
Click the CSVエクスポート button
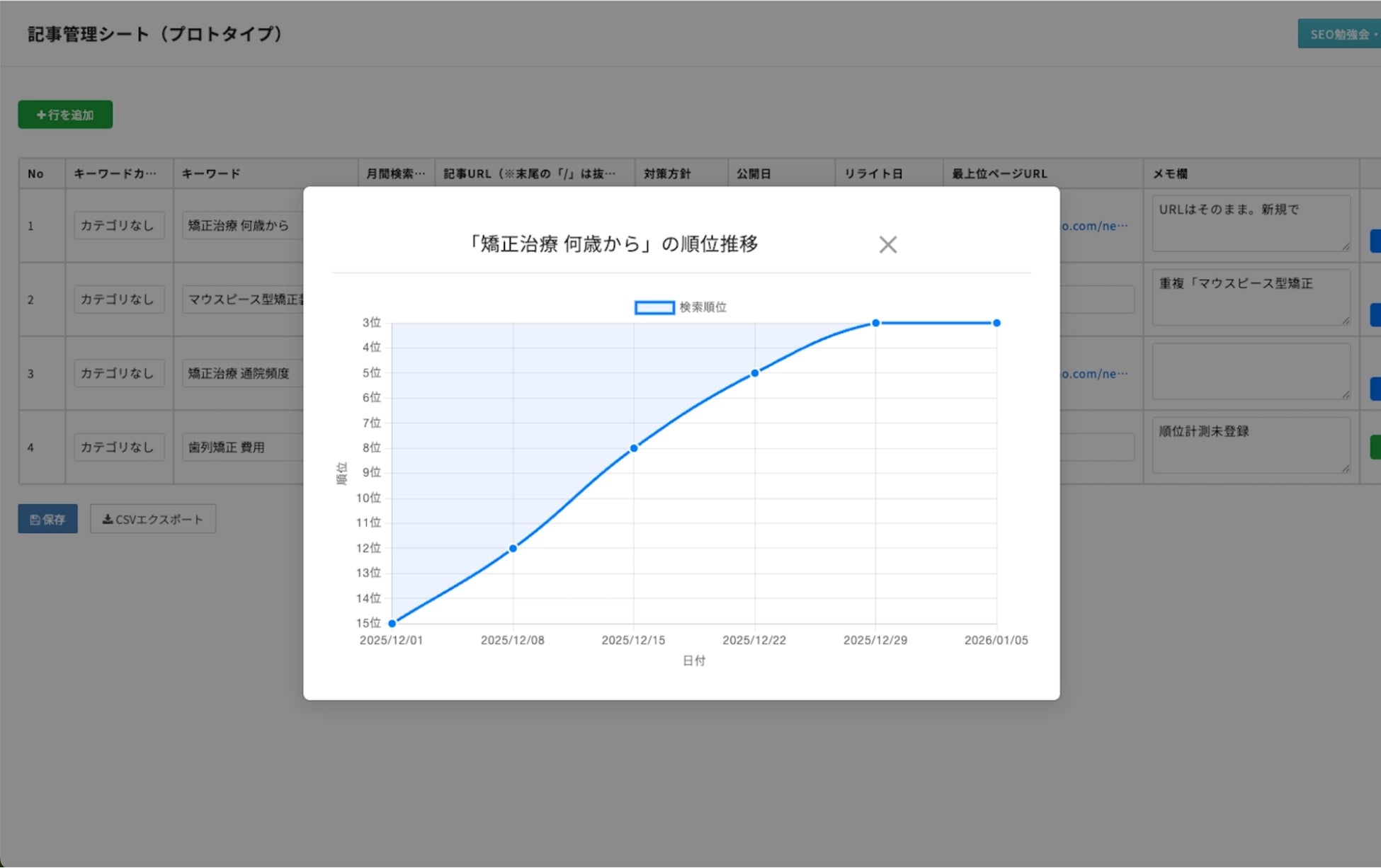(153, 520)
